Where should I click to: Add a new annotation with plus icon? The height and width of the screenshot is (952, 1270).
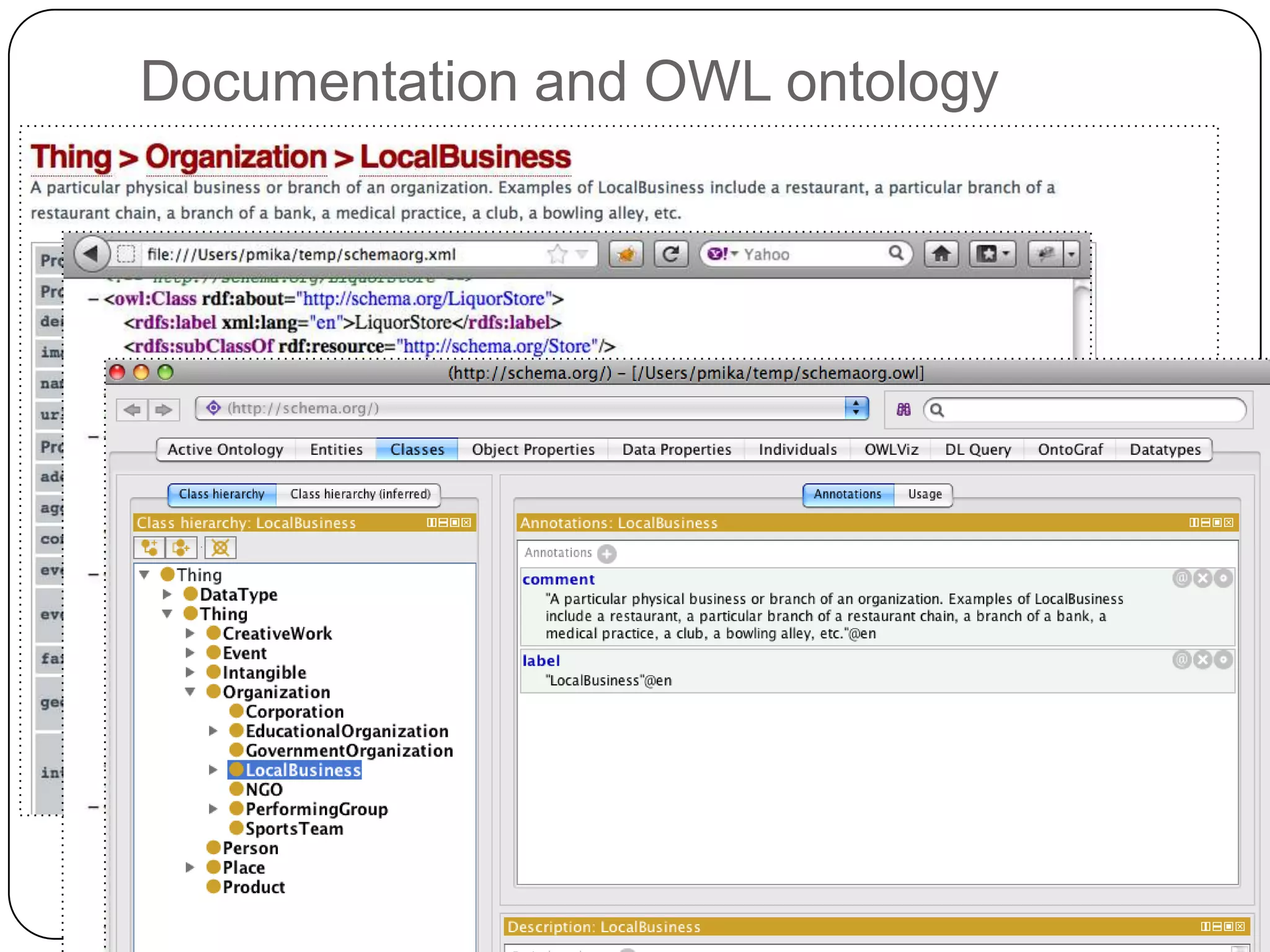[607, 553]
